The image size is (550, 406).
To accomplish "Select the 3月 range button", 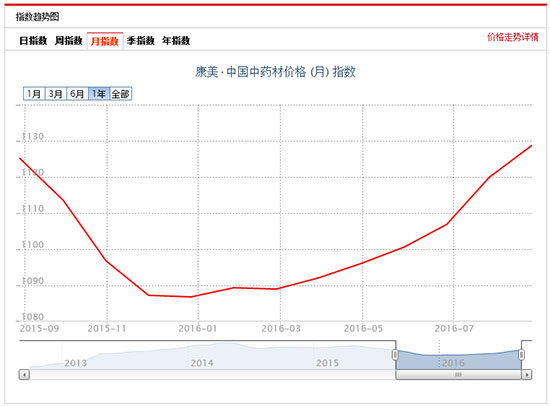I will [x=56, y=94].
